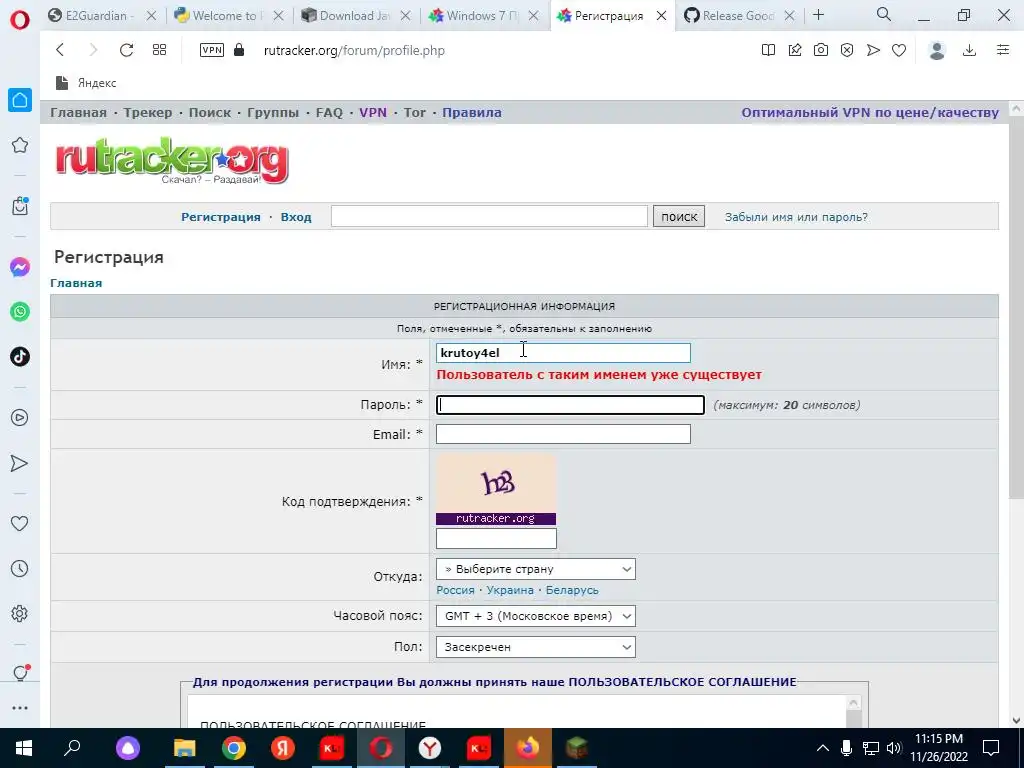Open FAQ in the site menu
The height and width of the screenshot is (768, 1024).
pyautogui.click(x=329, y=112)
